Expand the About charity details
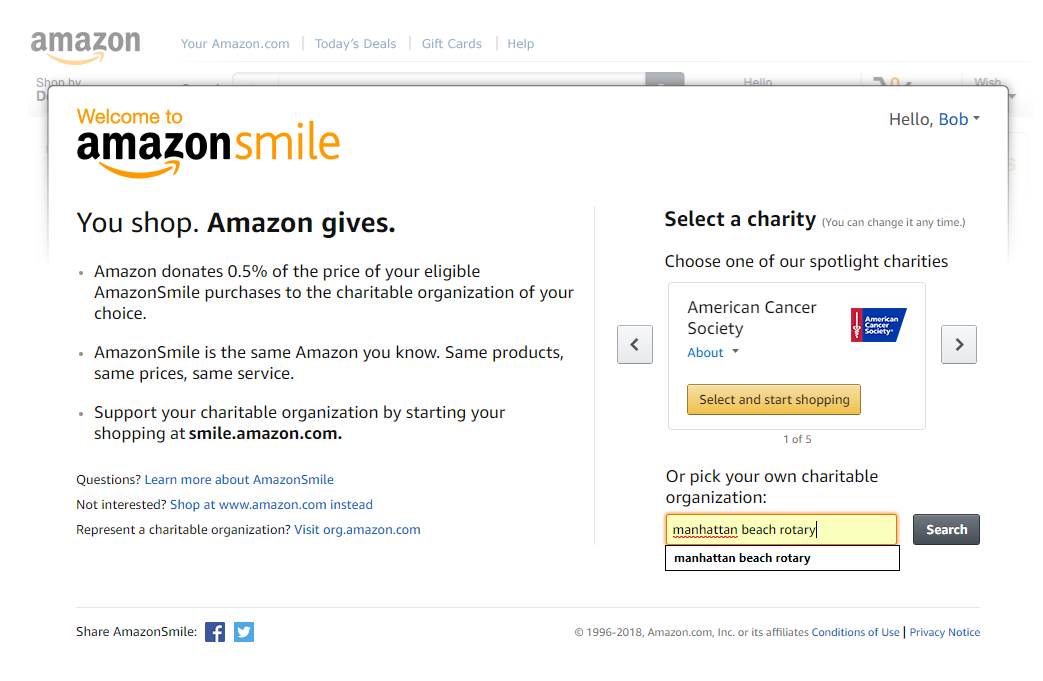Screen dimensions: 1043x681 713,353
